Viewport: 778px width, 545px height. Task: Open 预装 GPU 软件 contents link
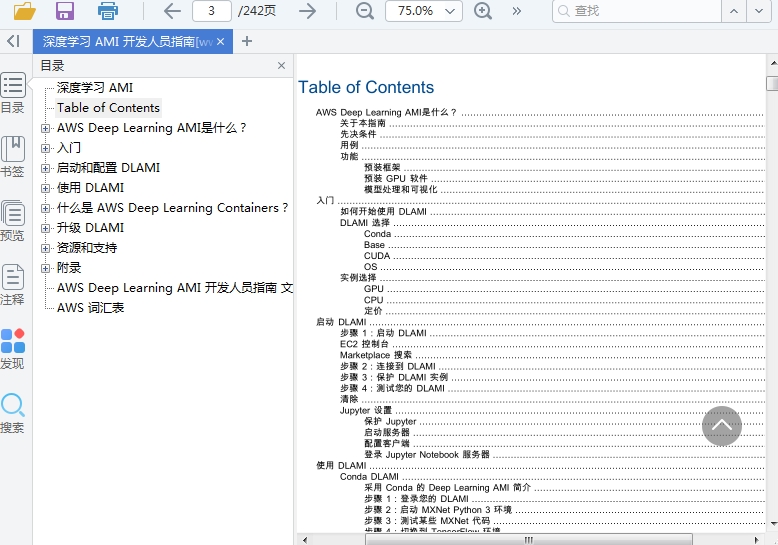(395, 178)
